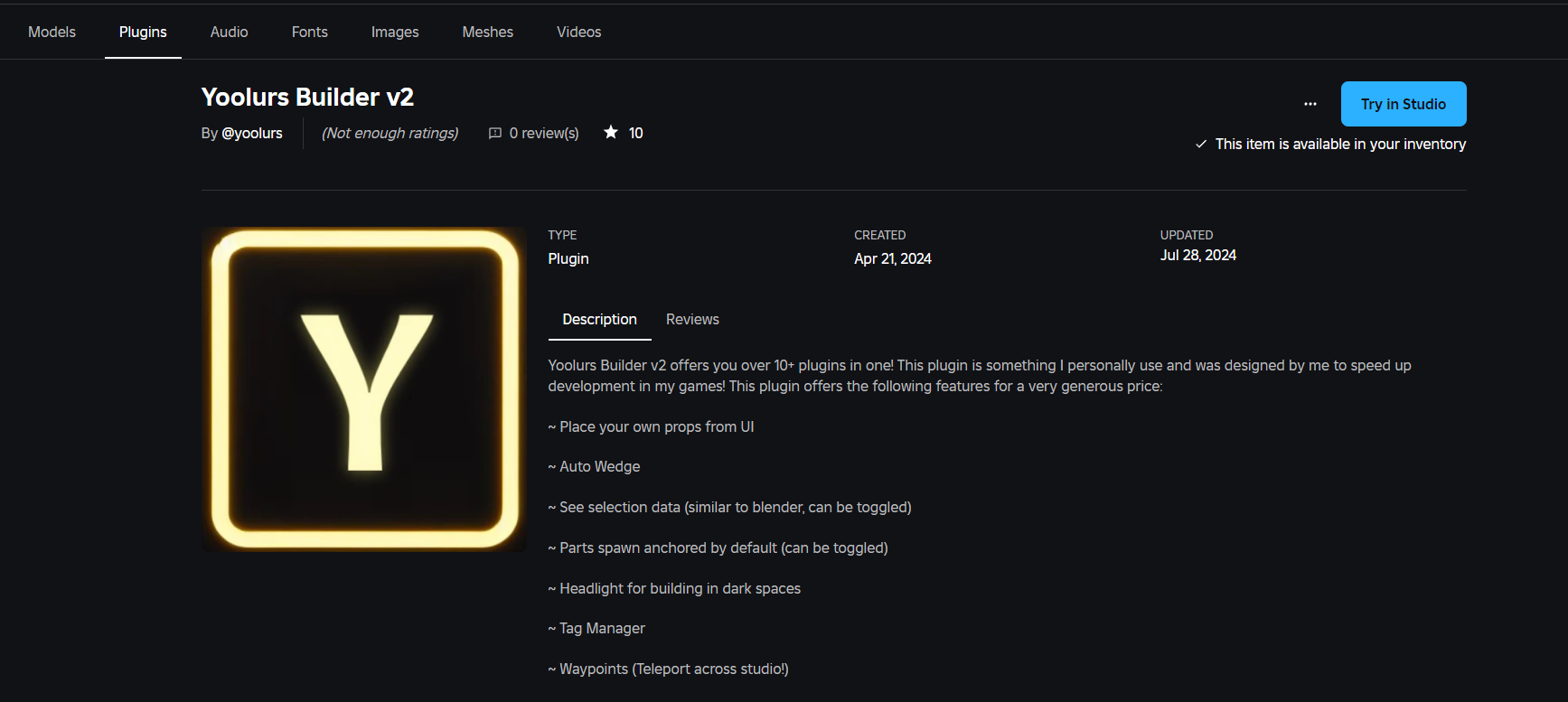This screenshot has height=702, width=1568.
Task: Click the review comment bubble icon
Action: [495, 133]
